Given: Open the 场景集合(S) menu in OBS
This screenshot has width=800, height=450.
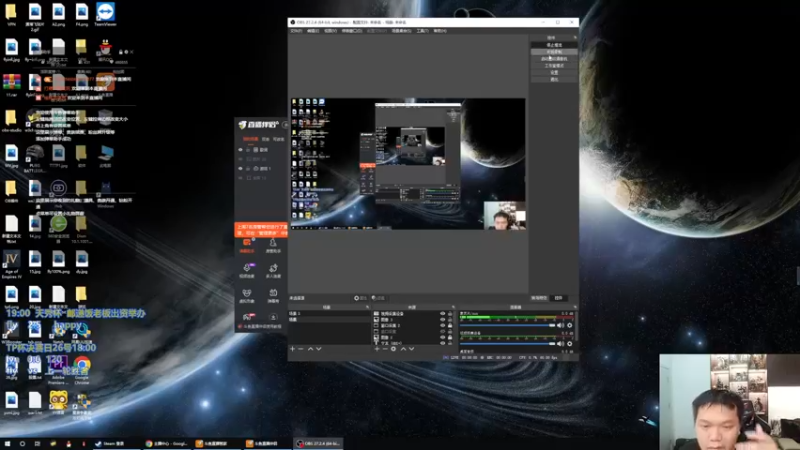Looking at the screenshot, I should [x=401, y=31].
